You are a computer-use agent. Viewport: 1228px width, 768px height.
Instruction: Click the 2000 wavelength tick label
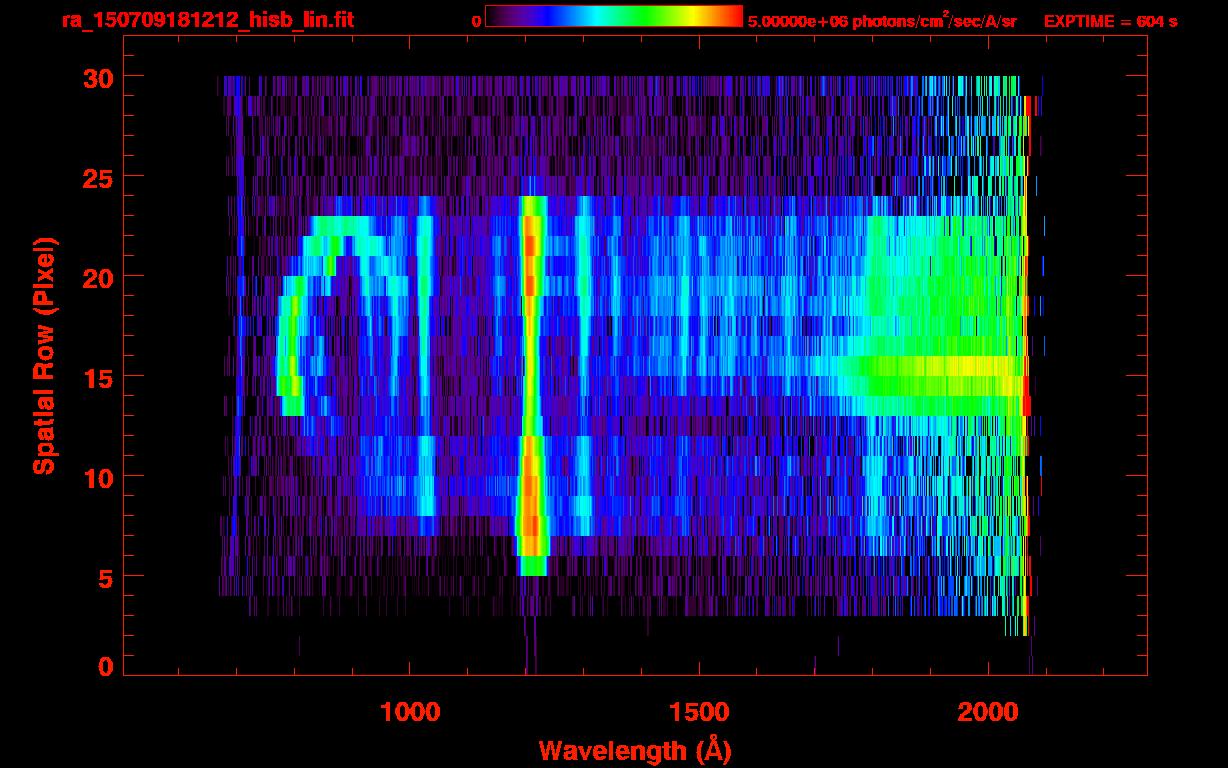987,712
